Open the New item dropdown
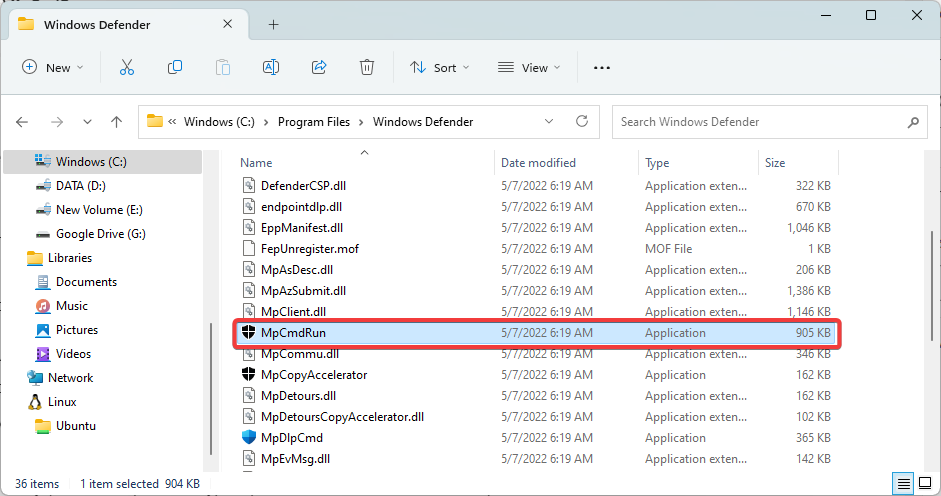This screenshot has width=941, height=496. coord(52,67)
